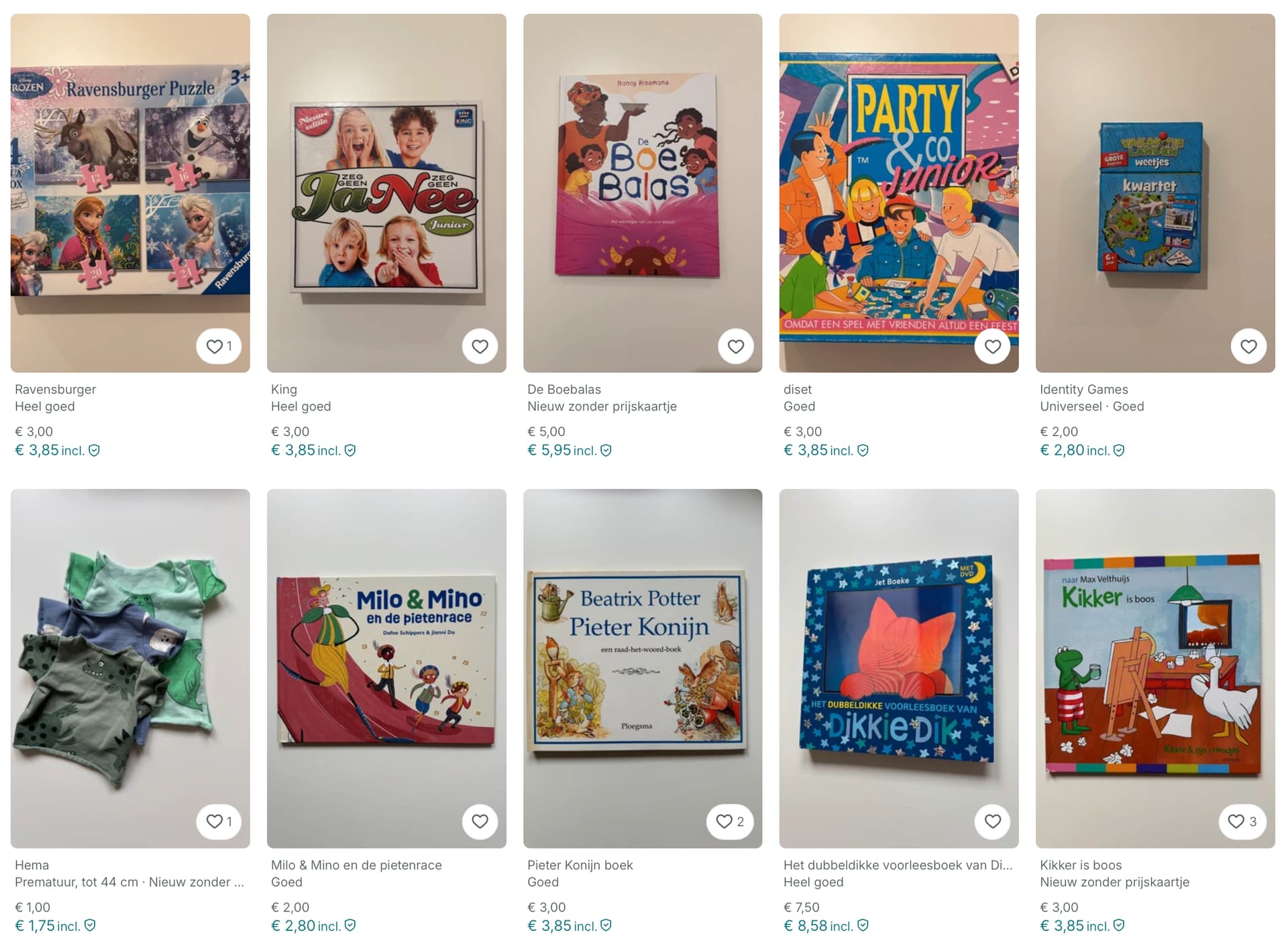Favorite the Party & Co Junior game
This screenshot has height=943, width=1288.
click(992, 347)
